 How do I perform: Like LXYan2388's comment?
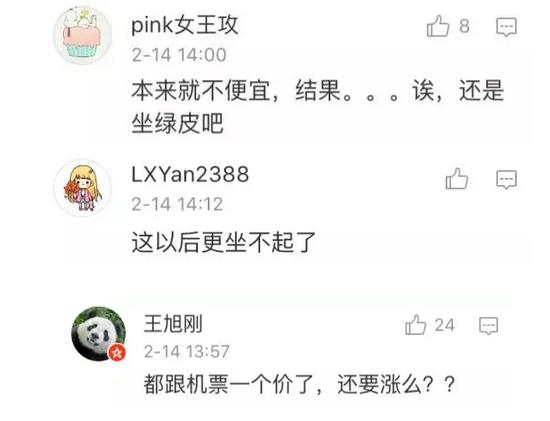pos(457,179)
